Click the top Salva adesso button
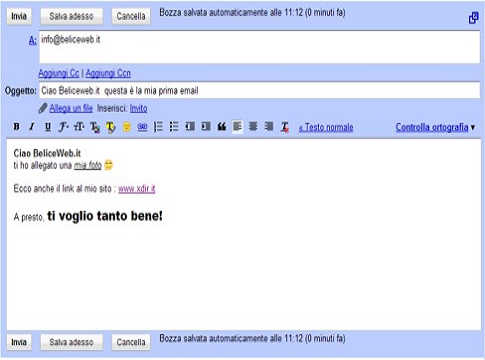 (71, 16)
